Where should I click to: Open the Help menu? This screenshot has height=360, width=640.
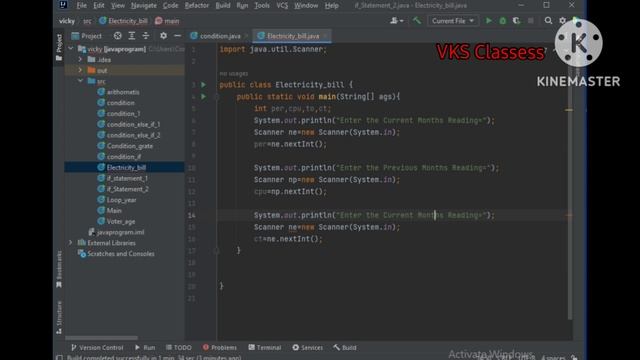click(x=331, y=5)
